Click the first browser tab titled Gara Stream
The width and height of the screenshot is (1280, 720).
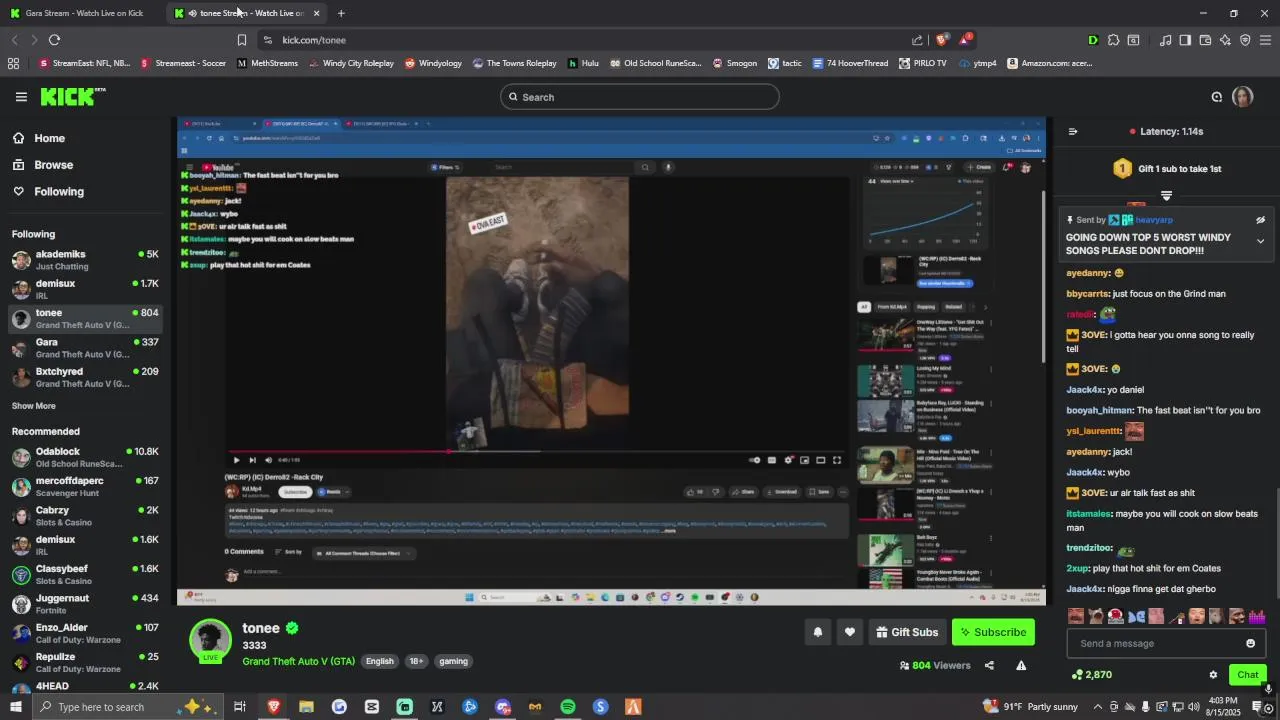pyautogui.click(x=84, y=13)
